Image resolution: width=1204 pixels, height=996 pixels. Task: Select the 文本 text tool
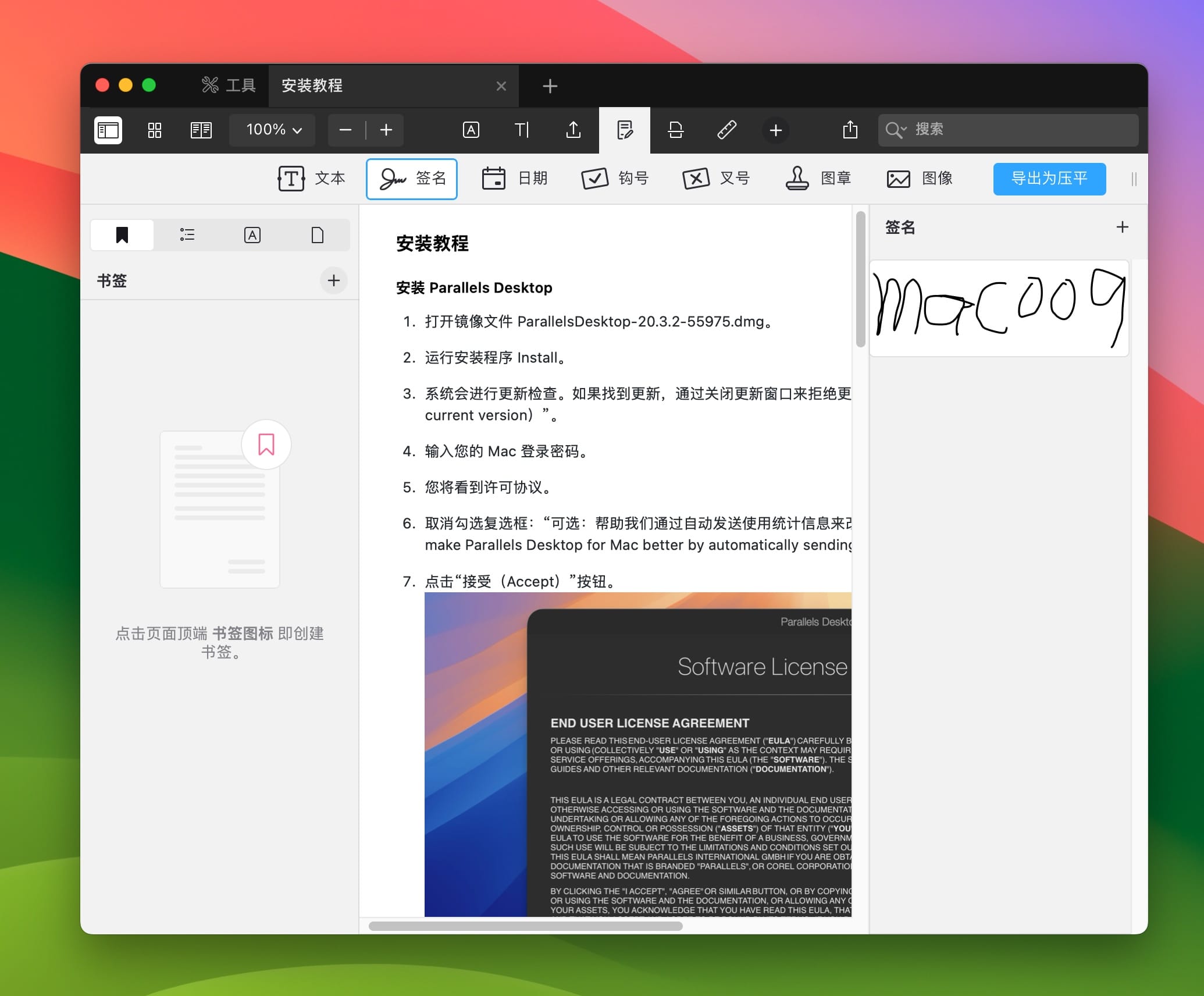pyautogui.click(x=312, y=179)
